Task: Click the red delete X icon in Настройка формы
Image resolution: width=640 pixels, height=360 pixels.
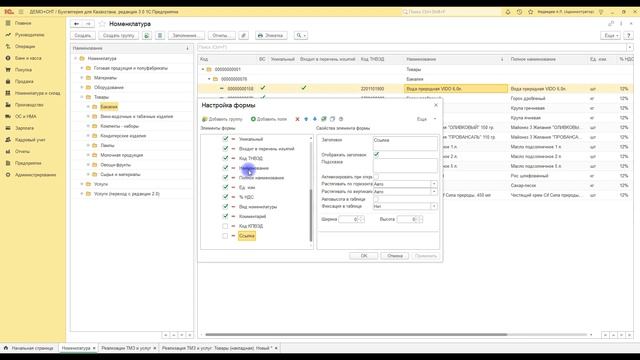Action: (297, 119)
